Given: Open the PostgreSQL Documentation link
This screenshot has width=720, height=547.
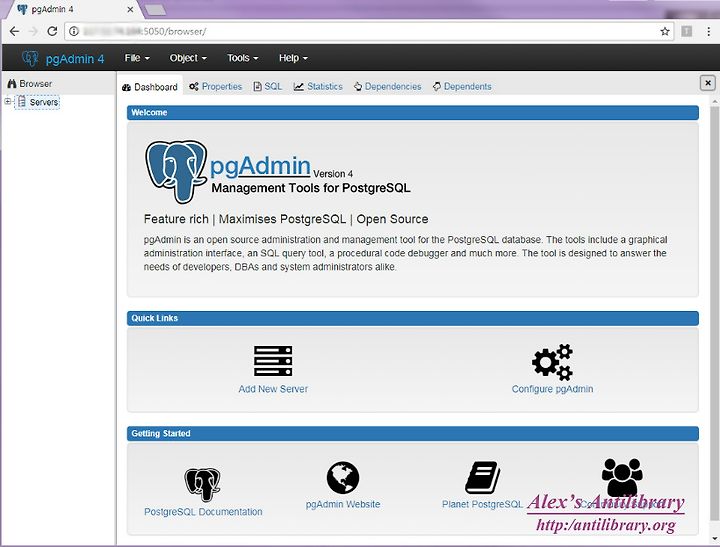Looking at the screenshot, I should 203,512.
